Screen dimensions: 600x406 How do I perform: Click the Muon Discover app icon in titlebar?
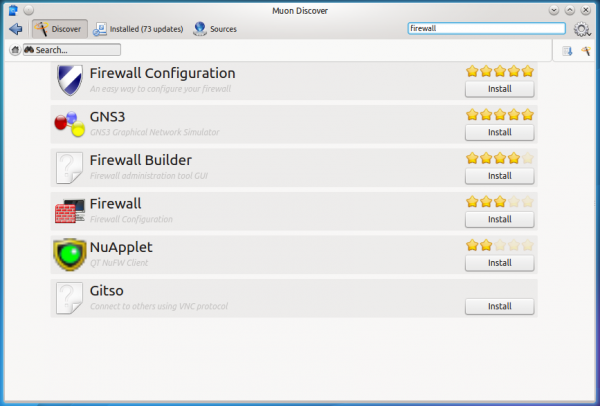13,10
